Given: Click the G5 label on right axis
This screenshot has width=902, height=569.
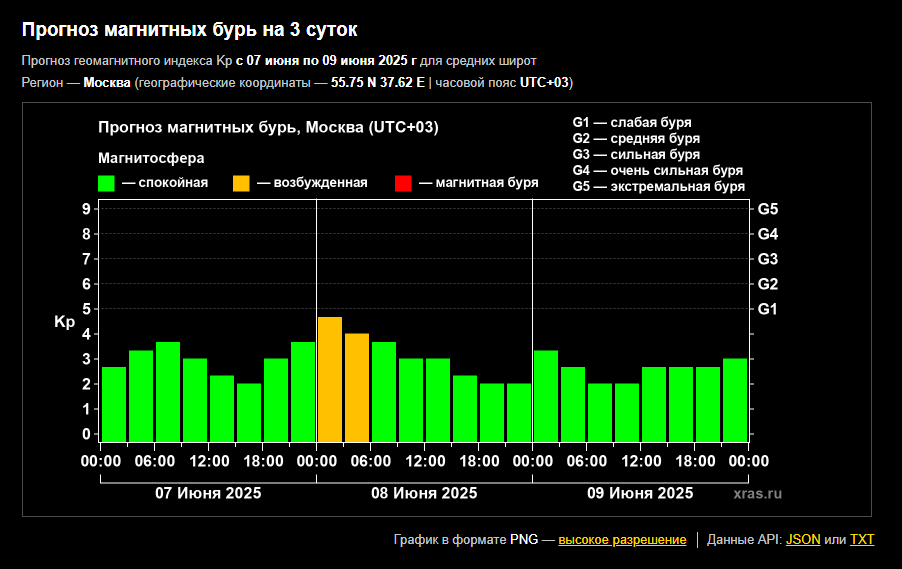Looking at the screenshot, I should 768,209.
